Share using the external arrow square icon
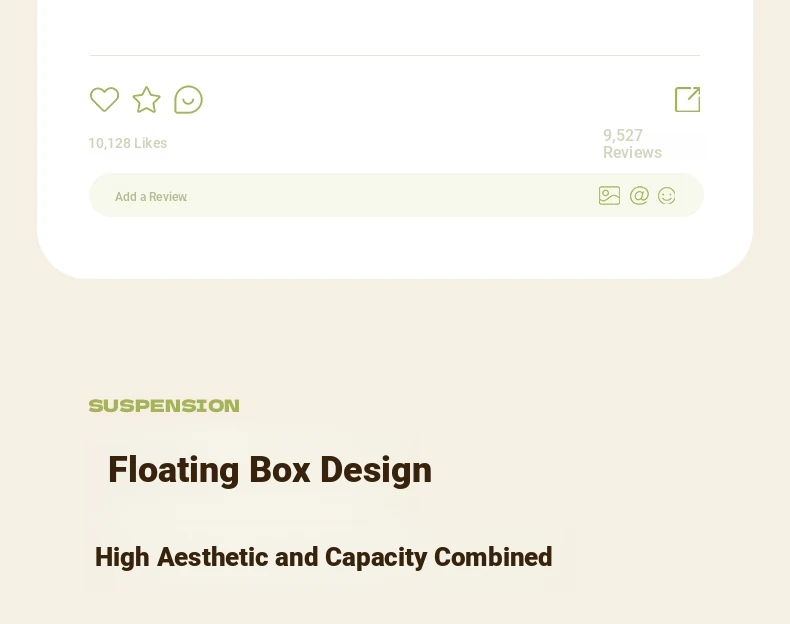Viewport: 790px width, 624px height. coord(688,99)
